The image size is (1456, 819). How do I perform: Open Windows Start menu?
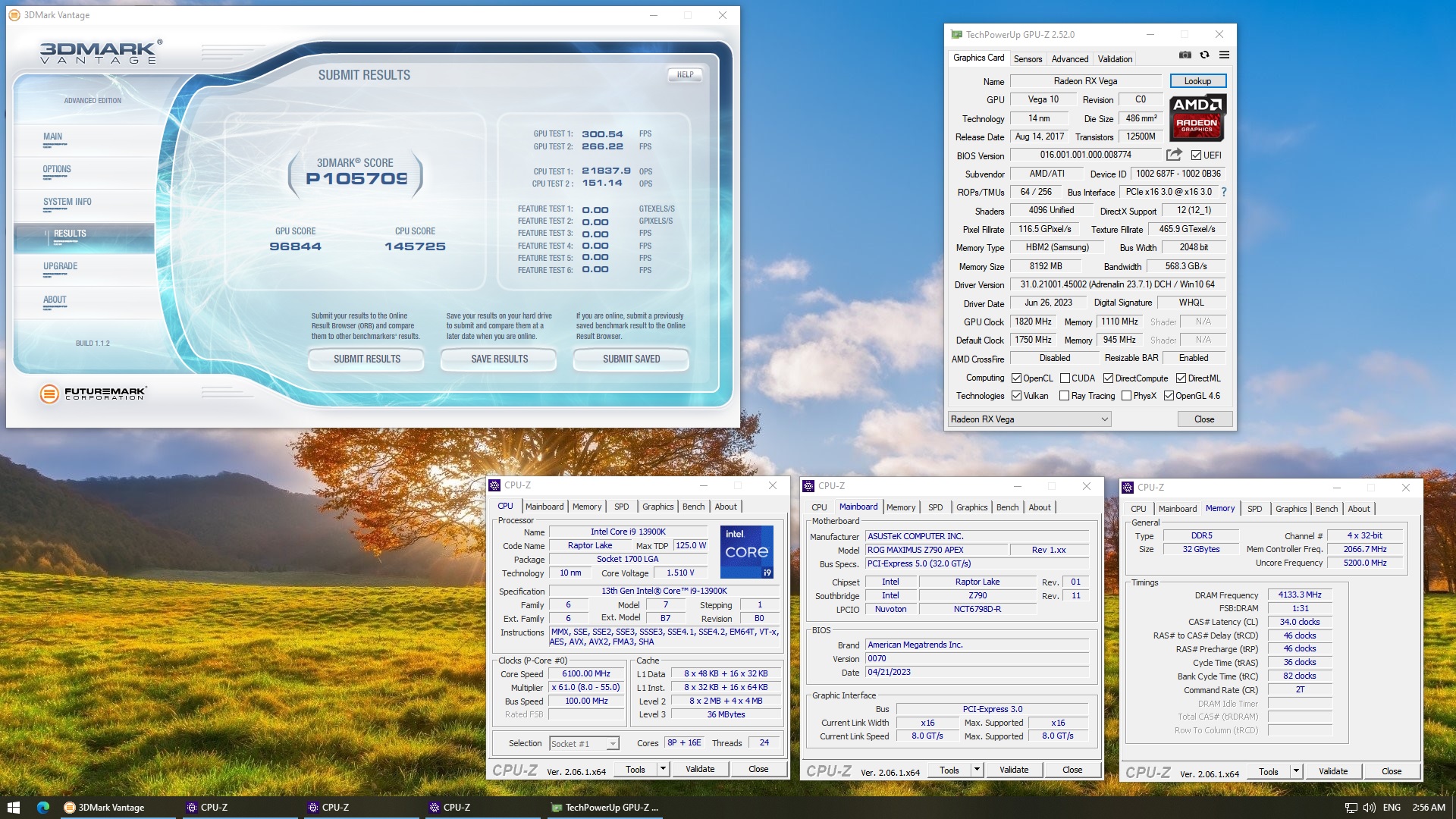(13, 808)
